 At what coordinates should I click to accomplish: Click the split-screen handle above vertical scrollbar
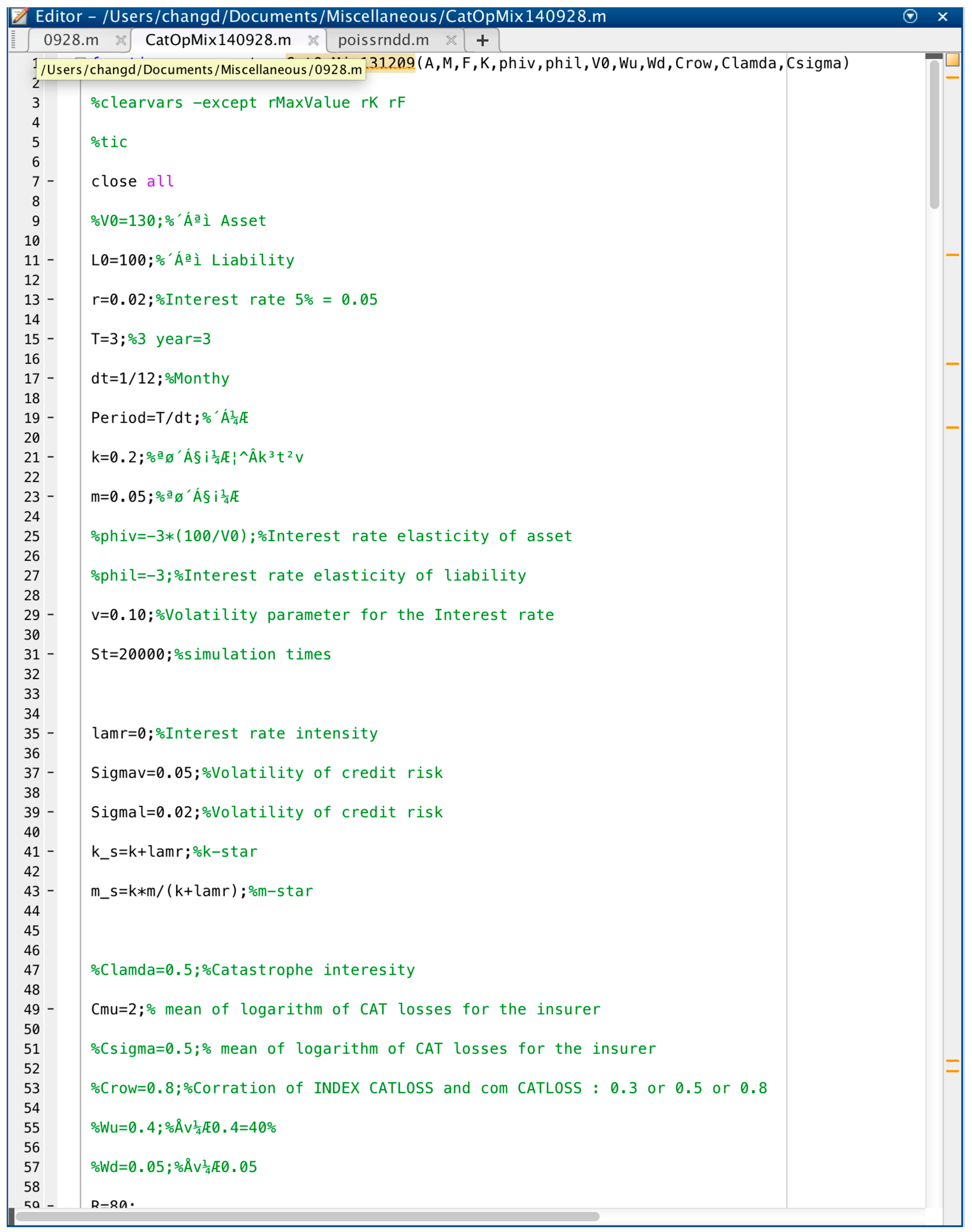(934, 56)
